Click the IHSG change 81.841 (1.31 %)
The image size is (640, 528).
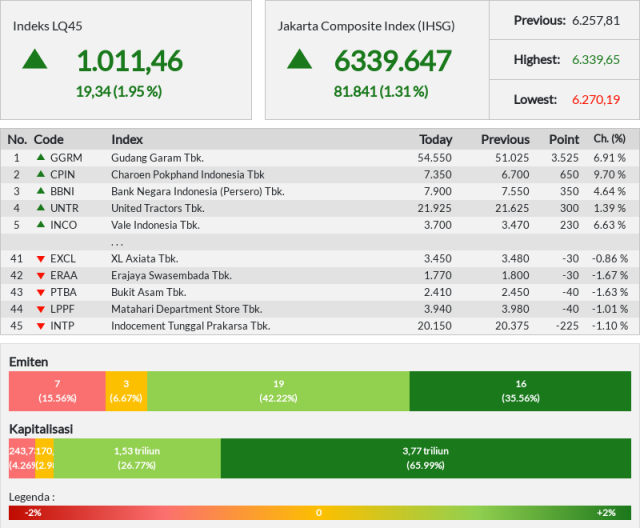[x=381, y=91]
